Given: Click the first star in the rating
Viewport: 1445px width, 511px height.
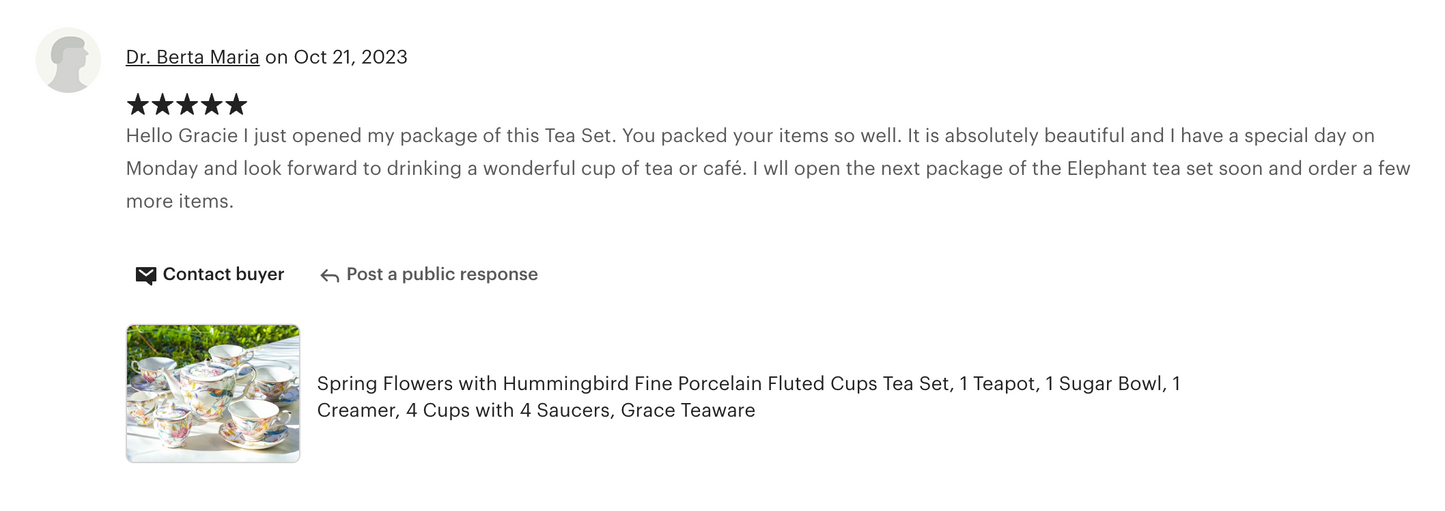Looking at the screenshot, I should pyautogui.click(x=138, y=104).
